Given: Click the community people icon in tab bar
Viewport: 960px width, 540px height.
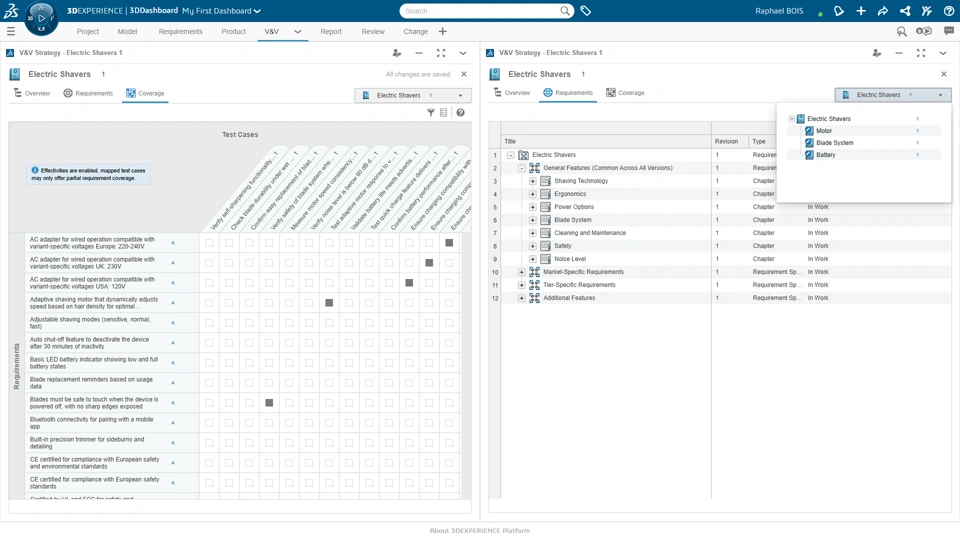Looking at the screenshot, I should (924, 31).
